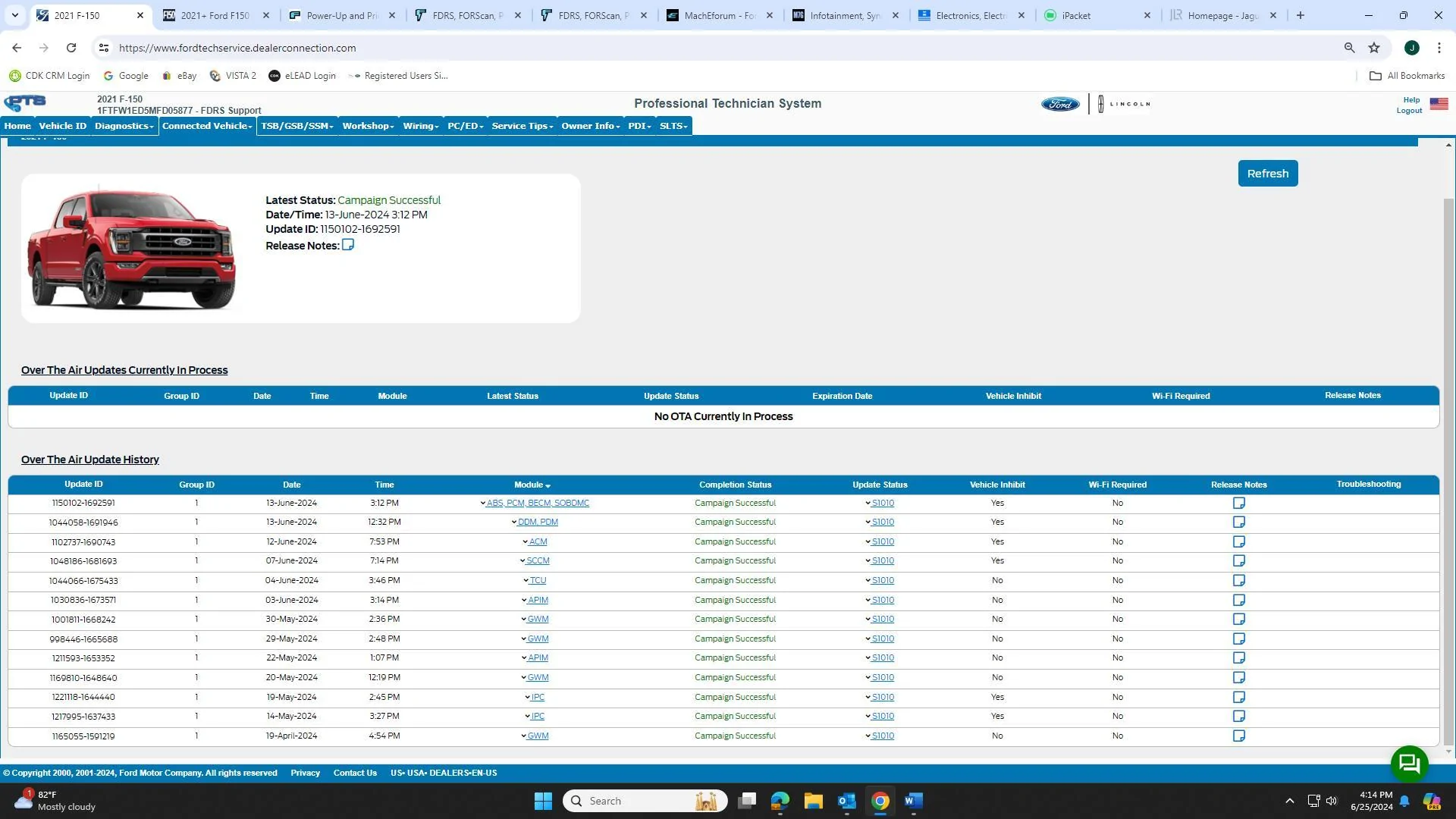Open release notes for update 1150102-1692591 row
Viewport: 1456px width, 819px height.
click(1238, 504)
